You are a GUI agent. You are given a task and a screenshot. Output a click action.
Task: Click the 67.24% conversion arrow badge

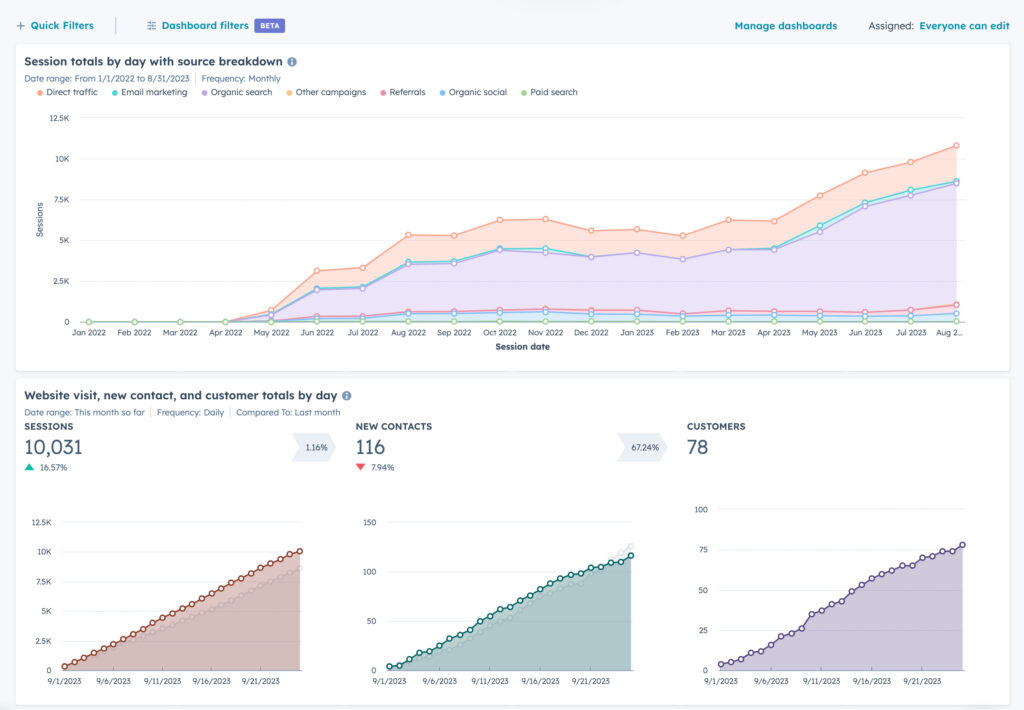645,447
